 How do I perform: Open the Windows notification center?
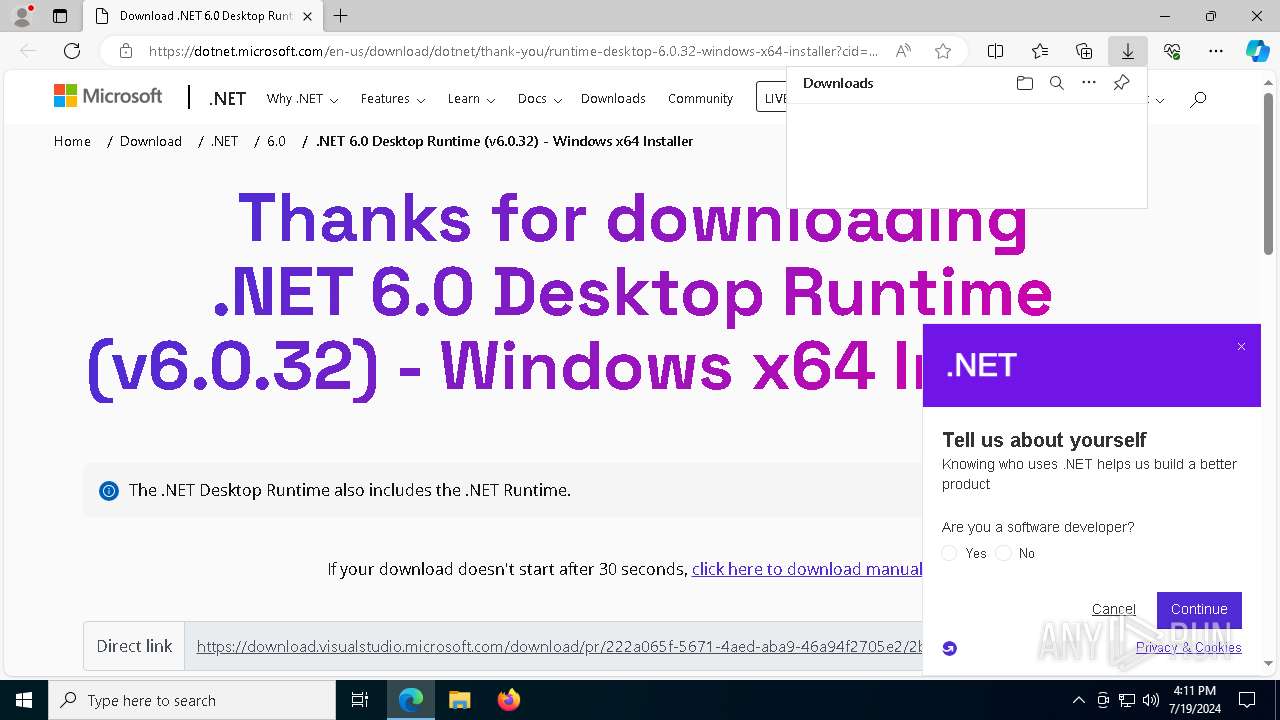click(x=1247, y=700)
